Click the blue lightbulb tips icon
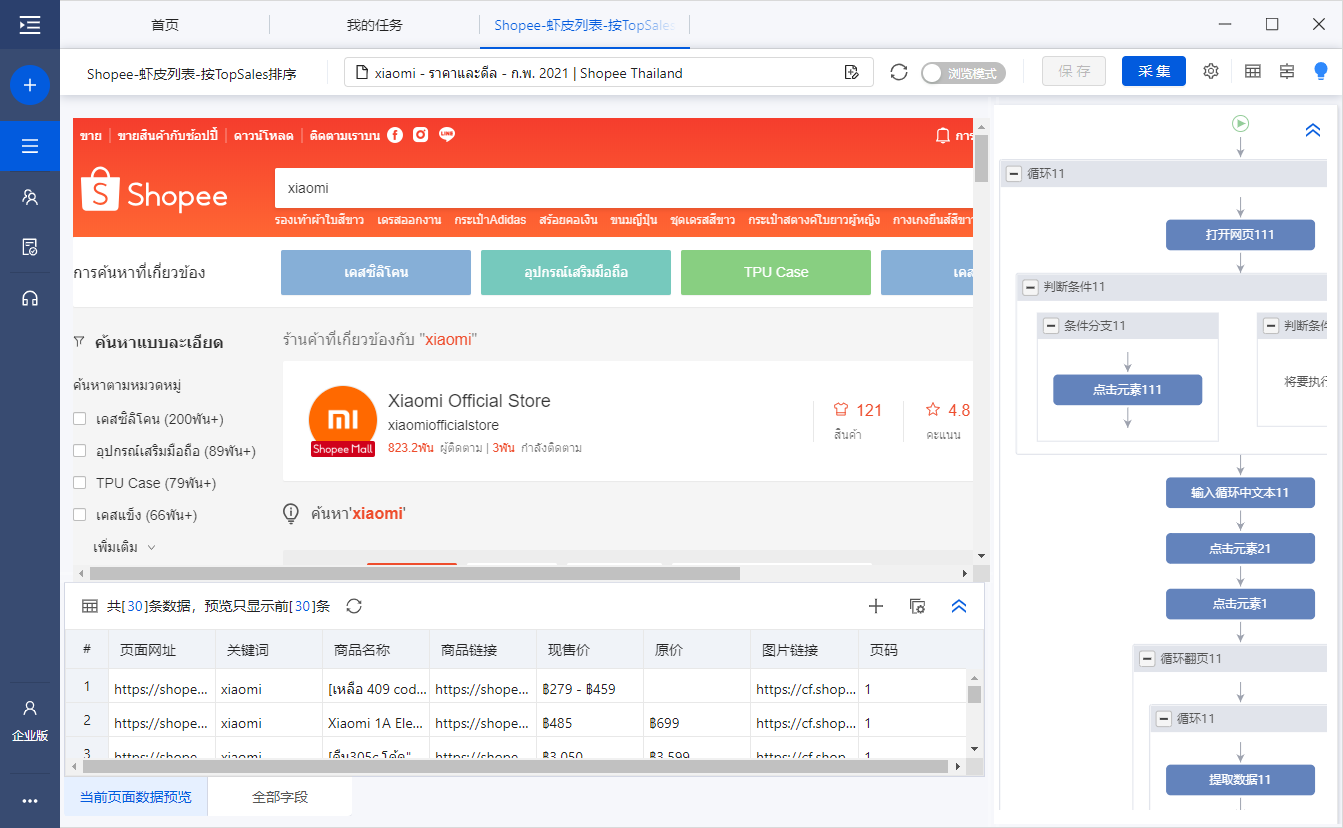 (x=1321, y=71)
